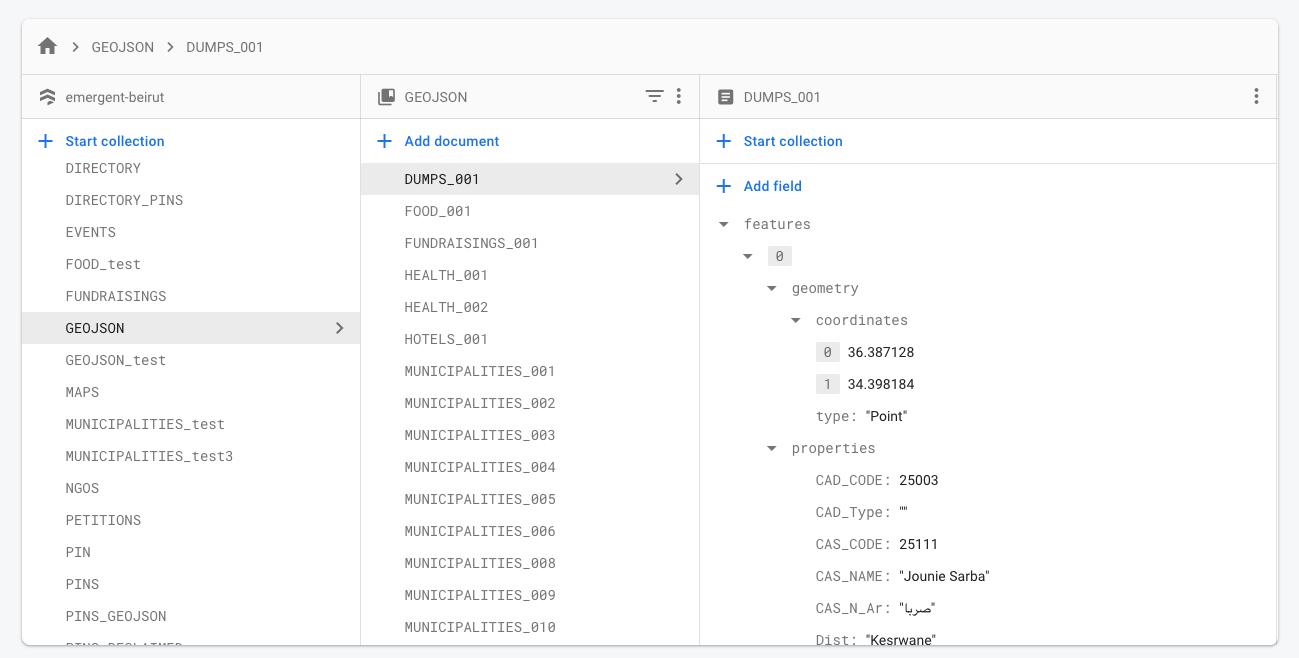1299x658 pixels.
Task: Click the emergent-beirut database icon
Action: [47, 97]
